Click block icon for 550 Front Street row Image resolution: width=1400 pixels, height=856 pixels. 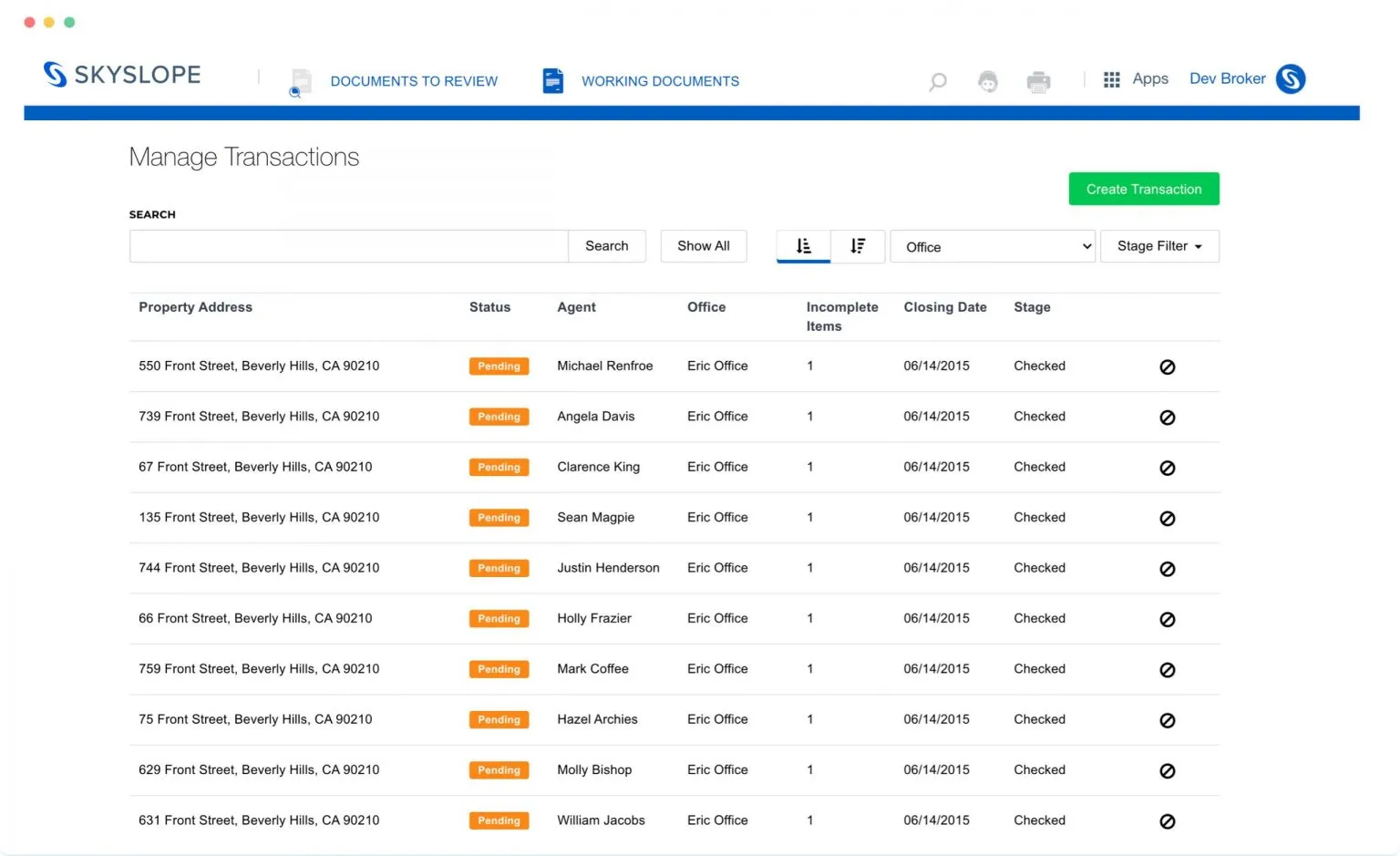click(x=1167, y=367)
